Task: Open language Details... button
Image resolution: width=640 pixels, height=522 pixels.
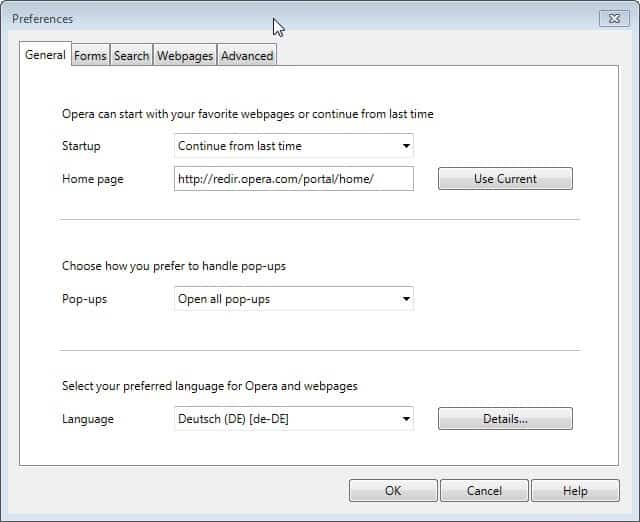Action: (505, 419)
